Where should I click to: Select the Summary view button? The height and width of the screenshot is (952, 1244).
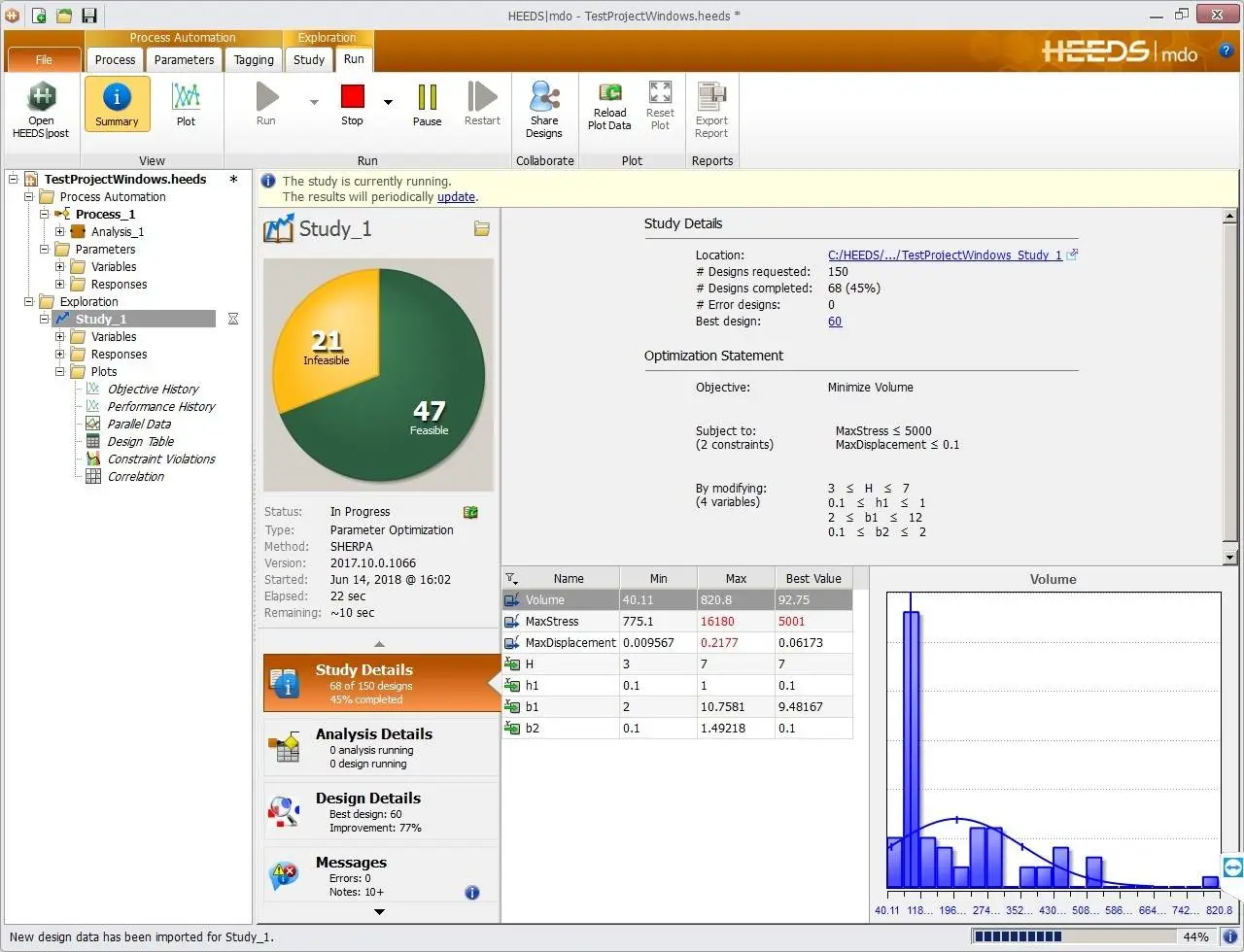pyautogui.click(x=117, y=105)
